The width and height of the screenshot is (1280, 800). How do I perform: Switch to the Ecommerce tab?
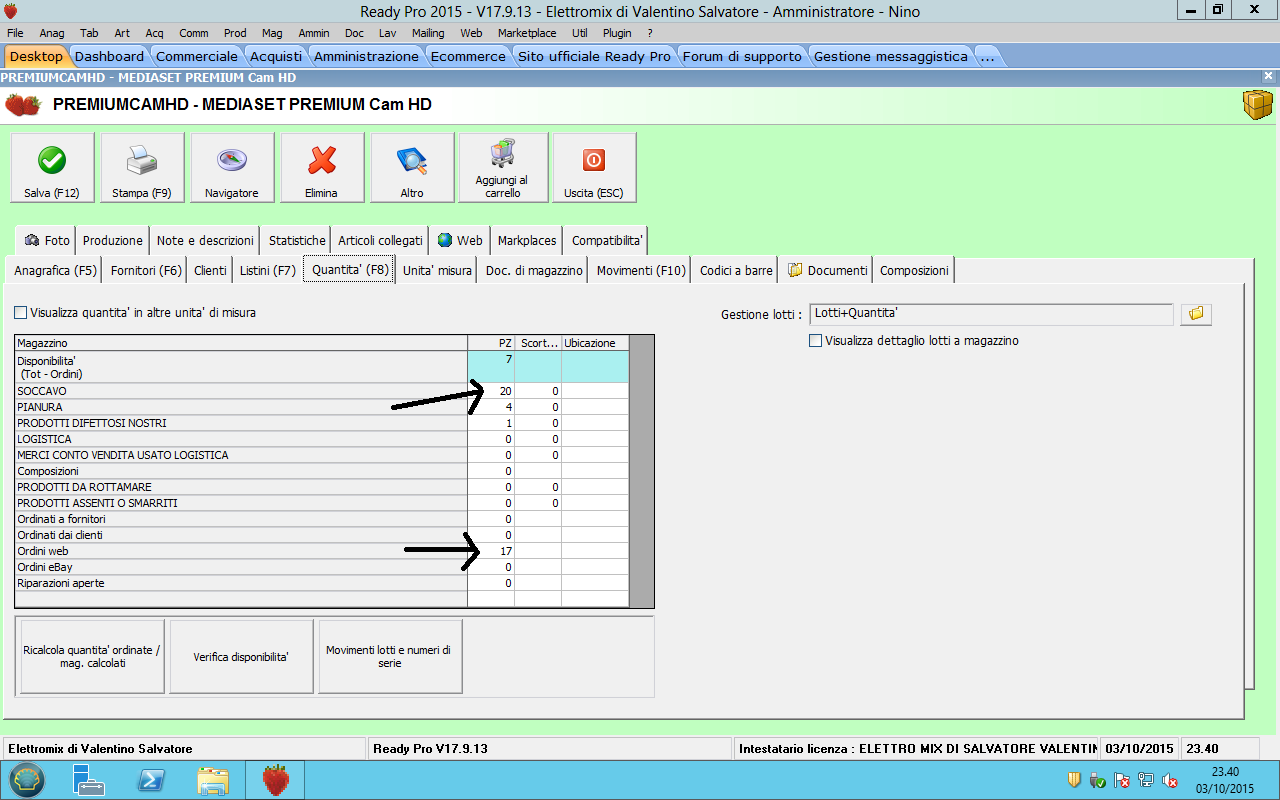coord(469,57)
